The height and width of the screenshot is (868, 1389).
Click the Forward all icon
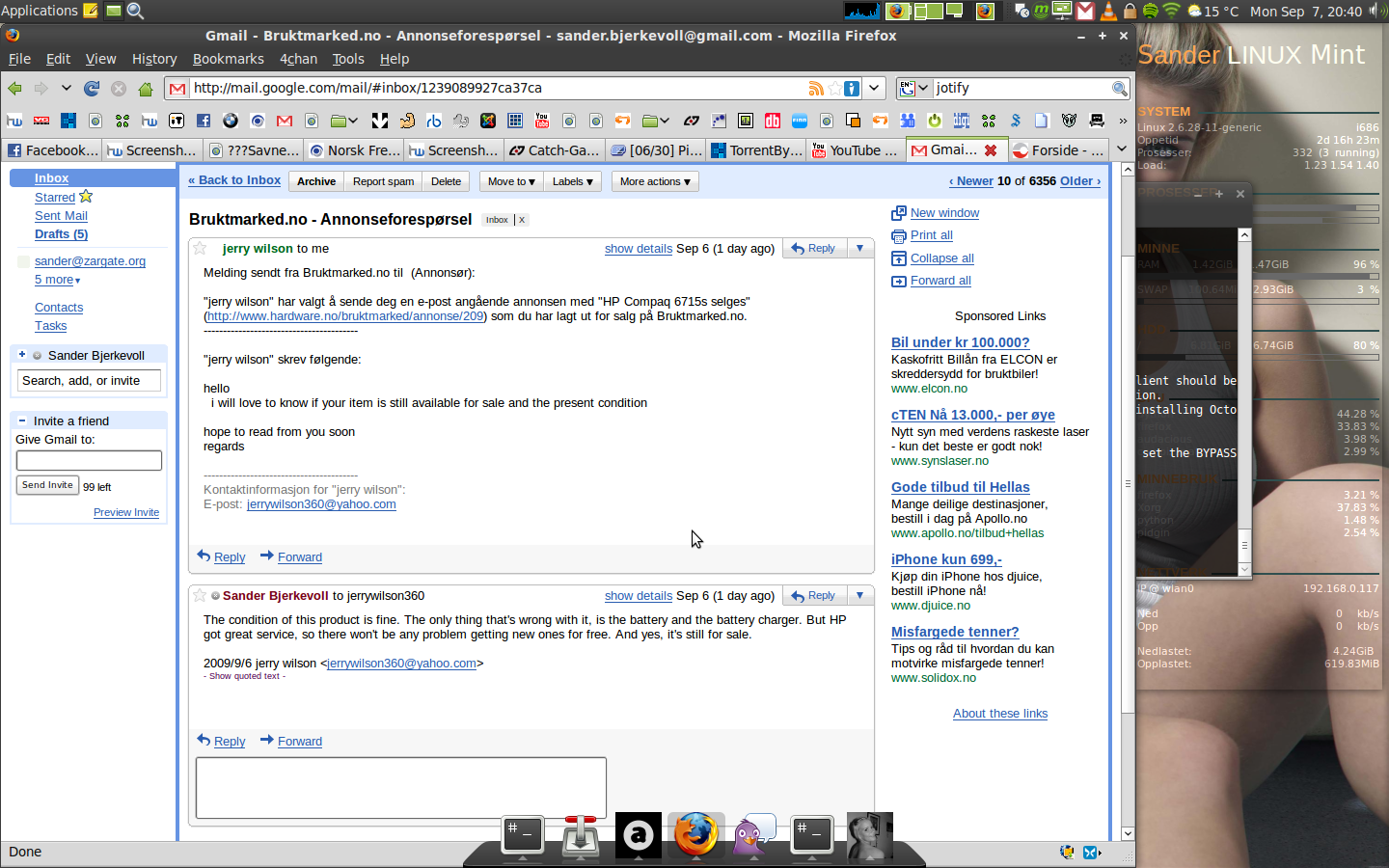(899, 281)
